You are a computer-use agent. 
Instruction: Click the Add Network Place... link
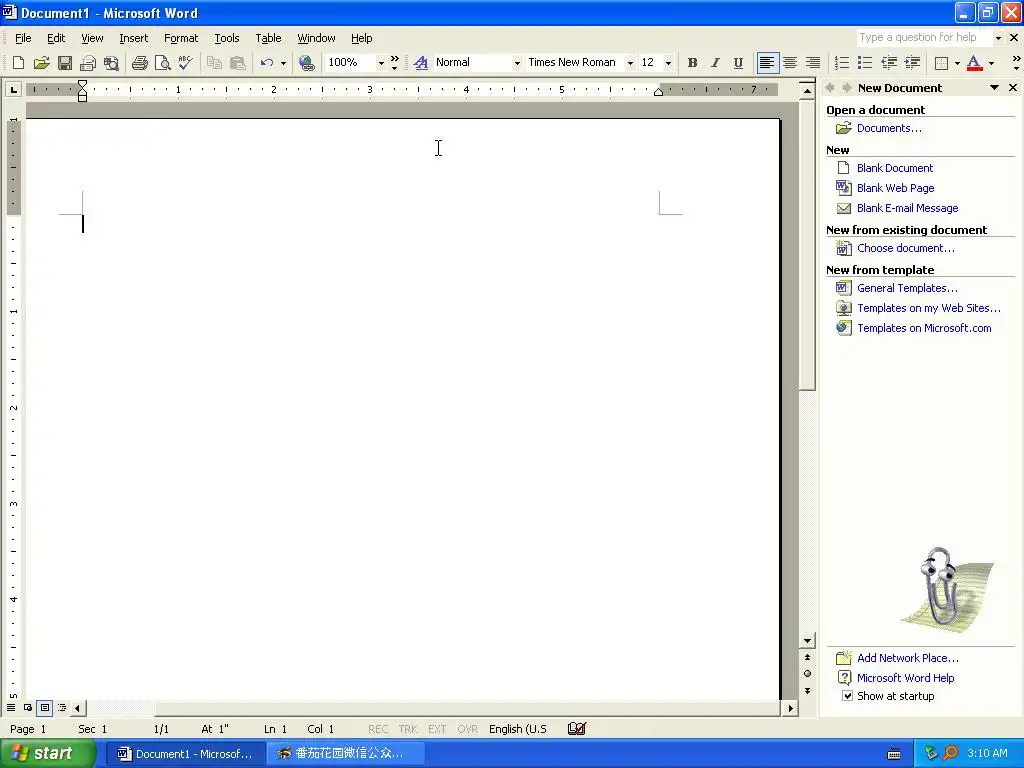pyautogui.click(x=908, y=658)
